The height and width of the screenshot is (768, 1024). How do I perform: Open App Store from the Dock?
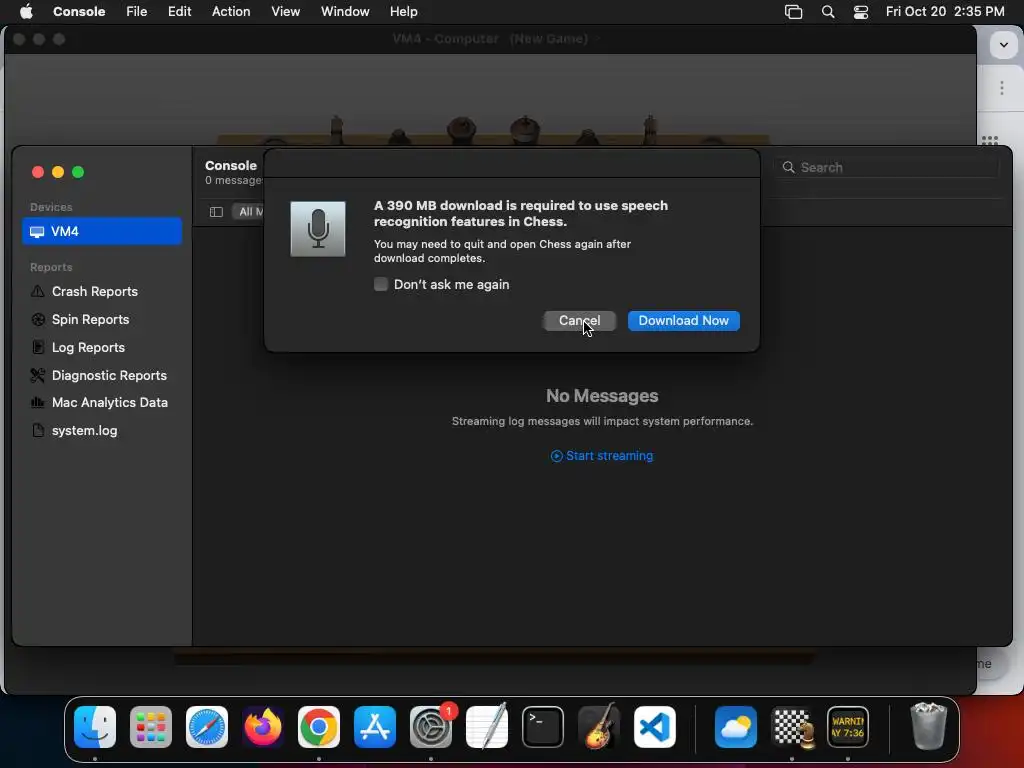point(375,727)
